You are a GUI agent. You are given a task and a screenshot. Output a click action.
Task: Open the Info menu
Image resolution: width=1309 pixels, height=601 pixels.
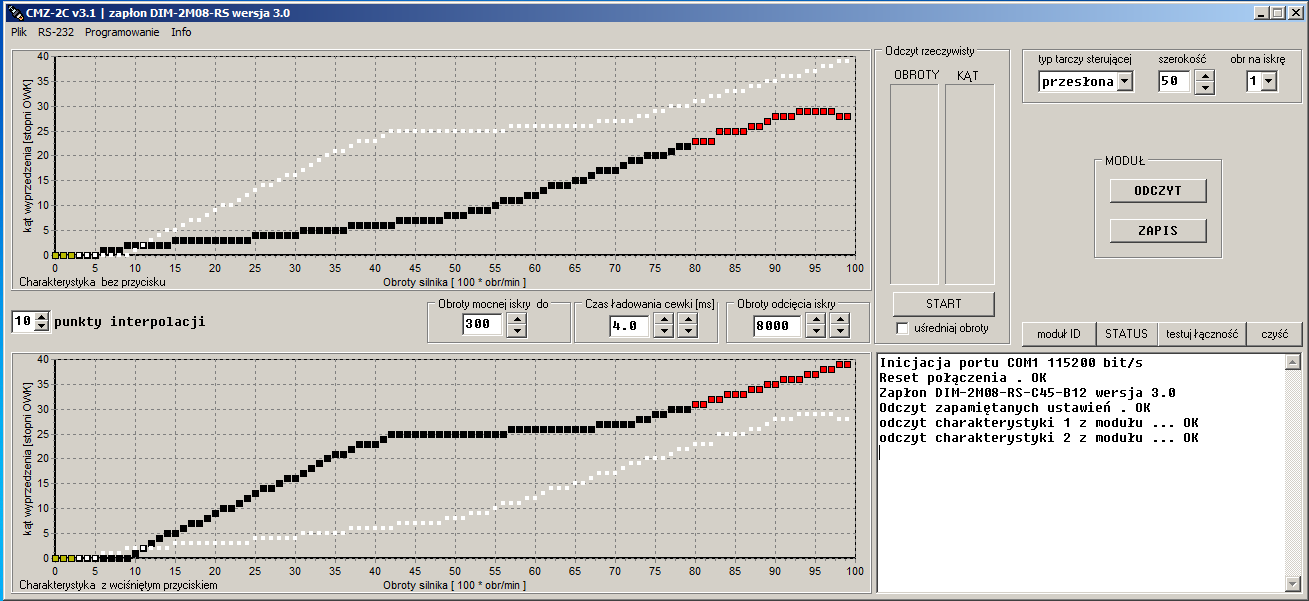[x=181, y=32]
